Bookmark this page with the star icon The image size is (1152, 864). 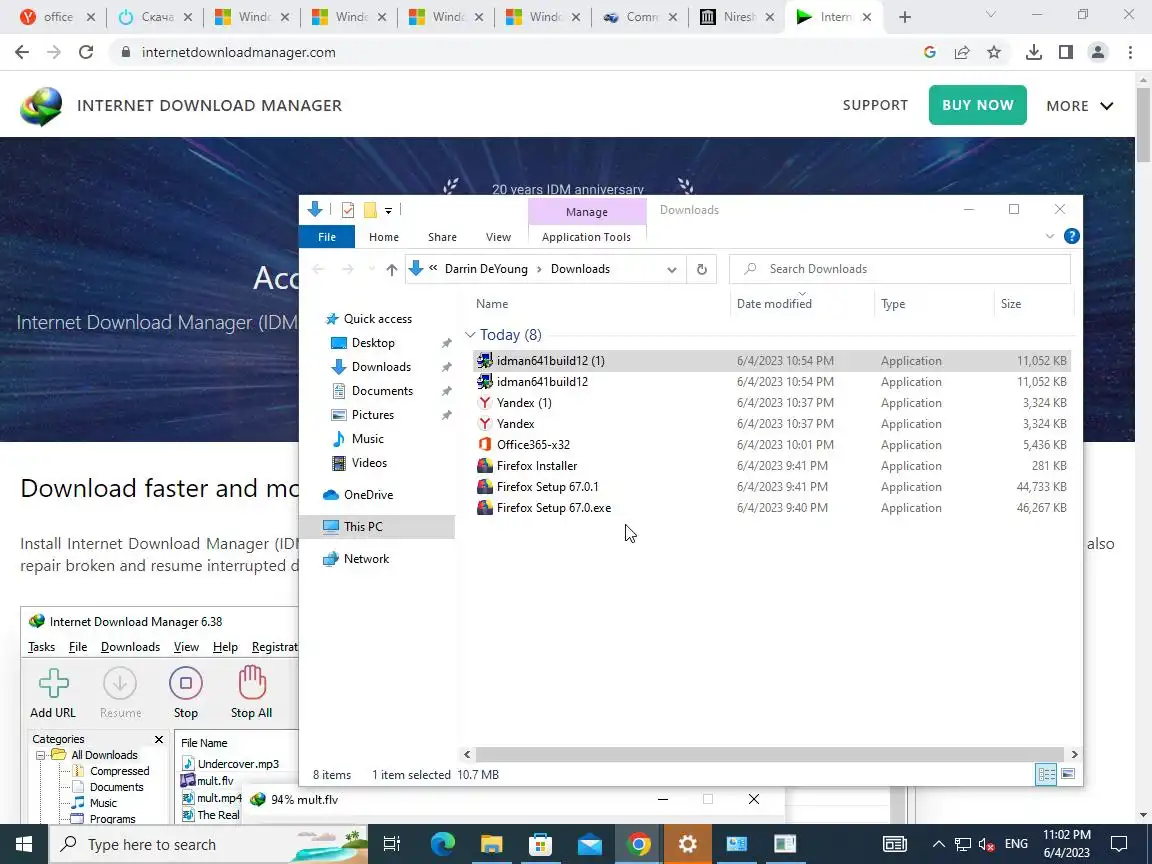point(994,52)
